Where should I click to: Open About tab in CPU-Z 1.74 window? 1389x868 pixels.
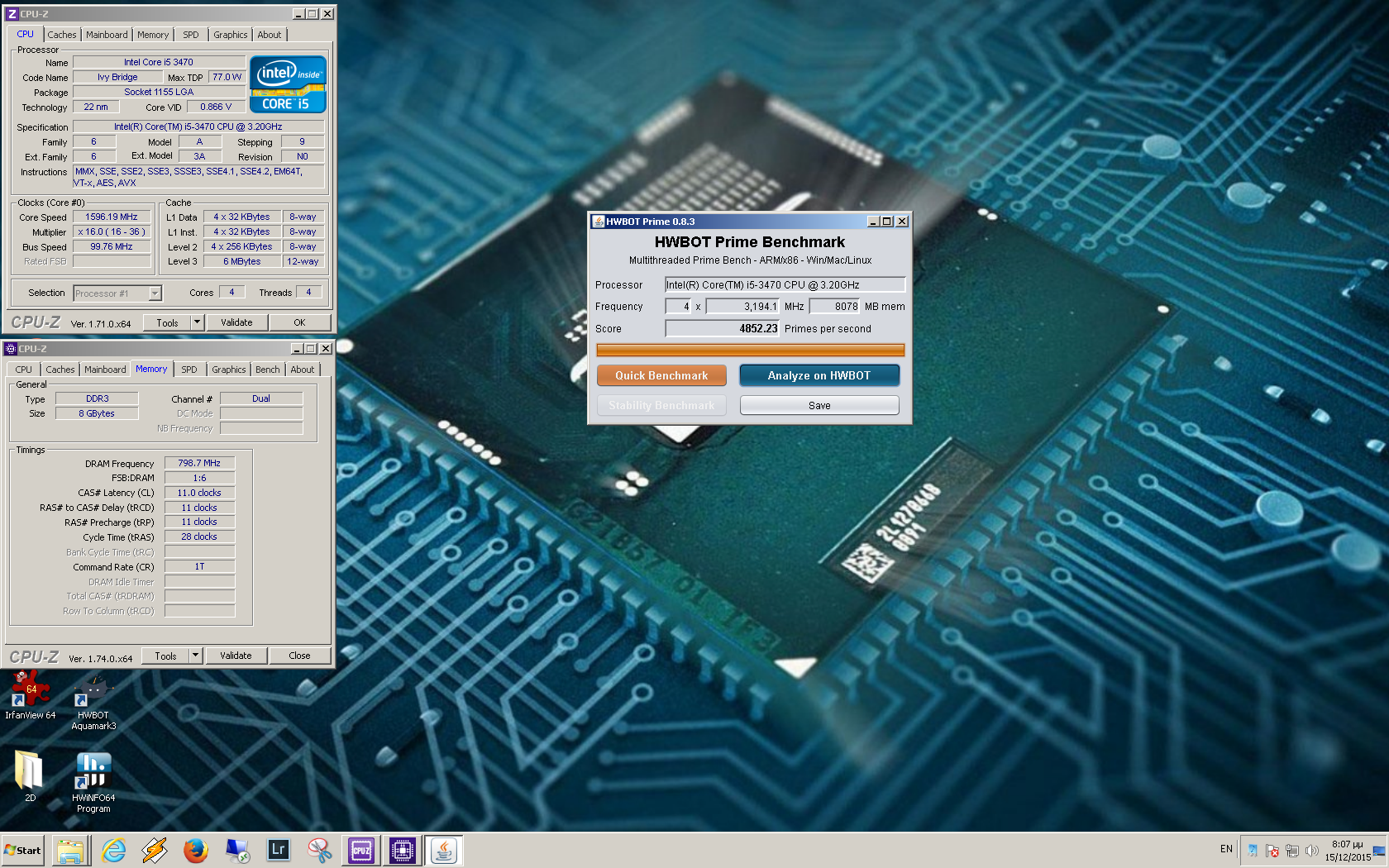(303, 370)
